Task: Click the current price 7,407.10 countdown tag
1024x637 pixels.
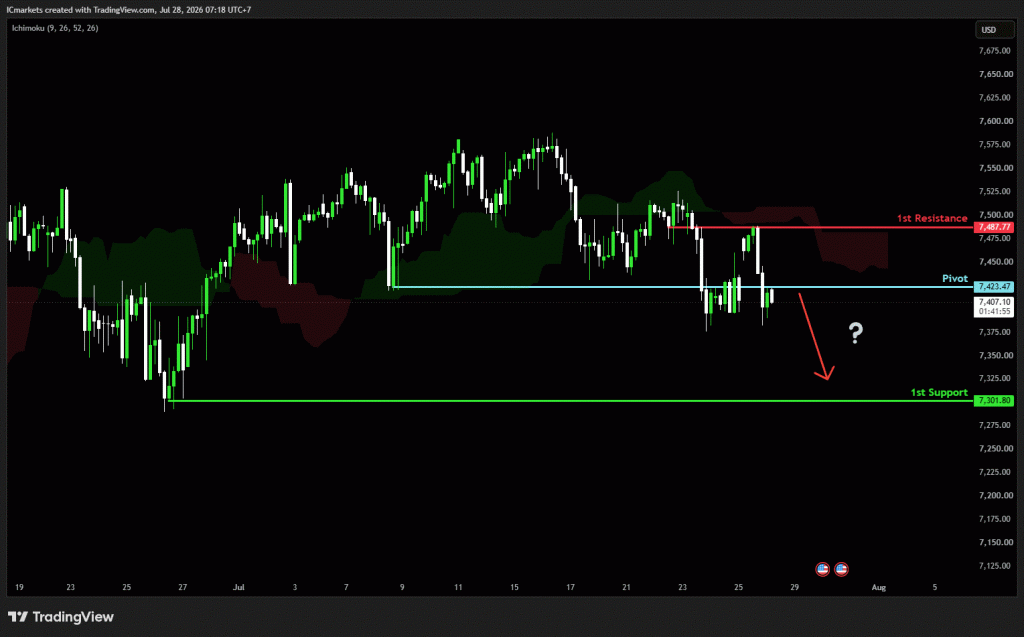Action: pos(994,307)
